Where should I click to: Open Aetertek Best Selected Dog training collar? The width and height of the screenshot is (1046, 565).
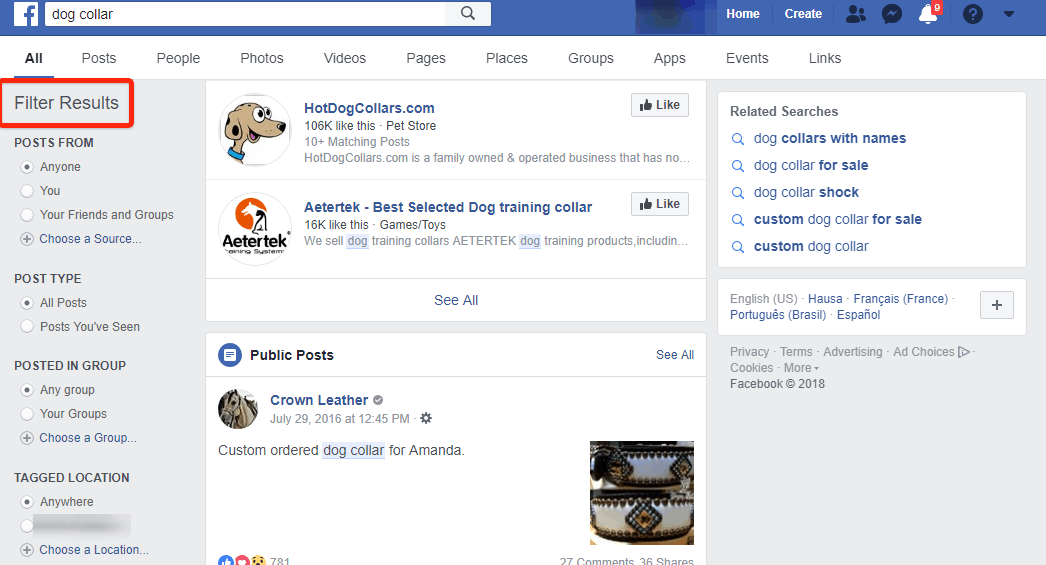[x=448, y=207]
